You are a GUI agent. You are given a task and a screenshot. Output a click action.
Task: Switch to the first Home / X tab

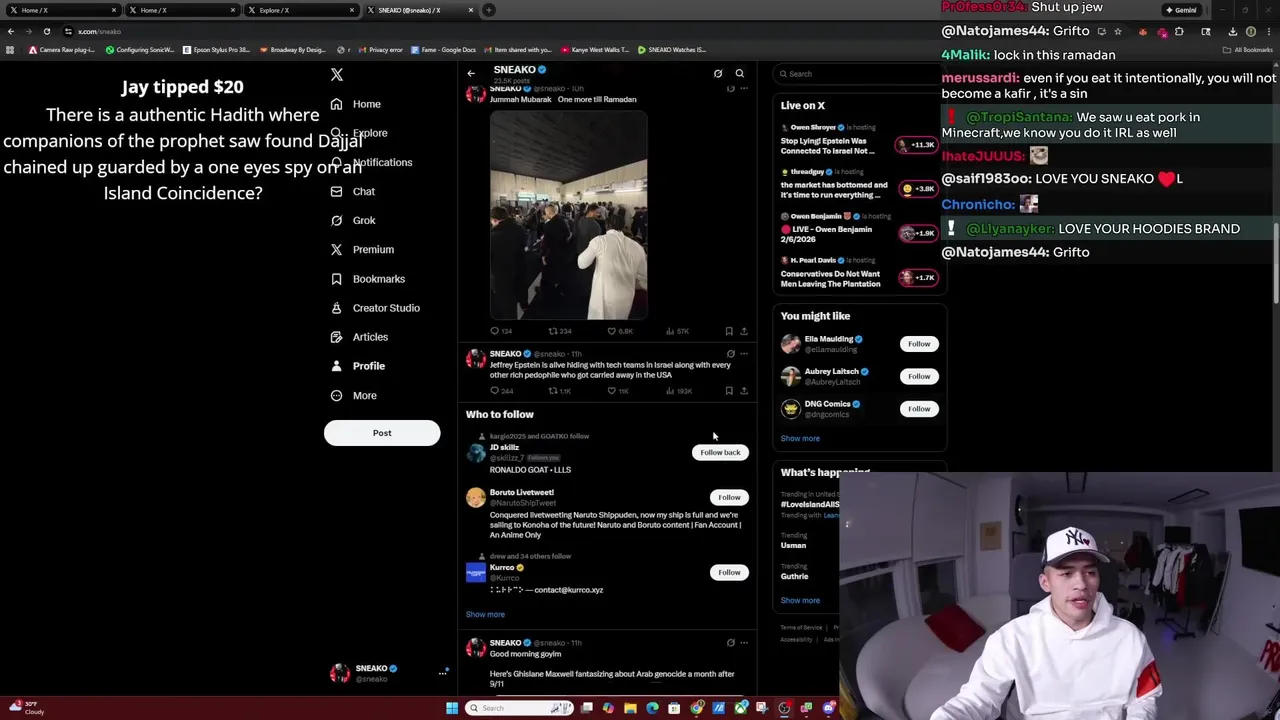(61, 10)
